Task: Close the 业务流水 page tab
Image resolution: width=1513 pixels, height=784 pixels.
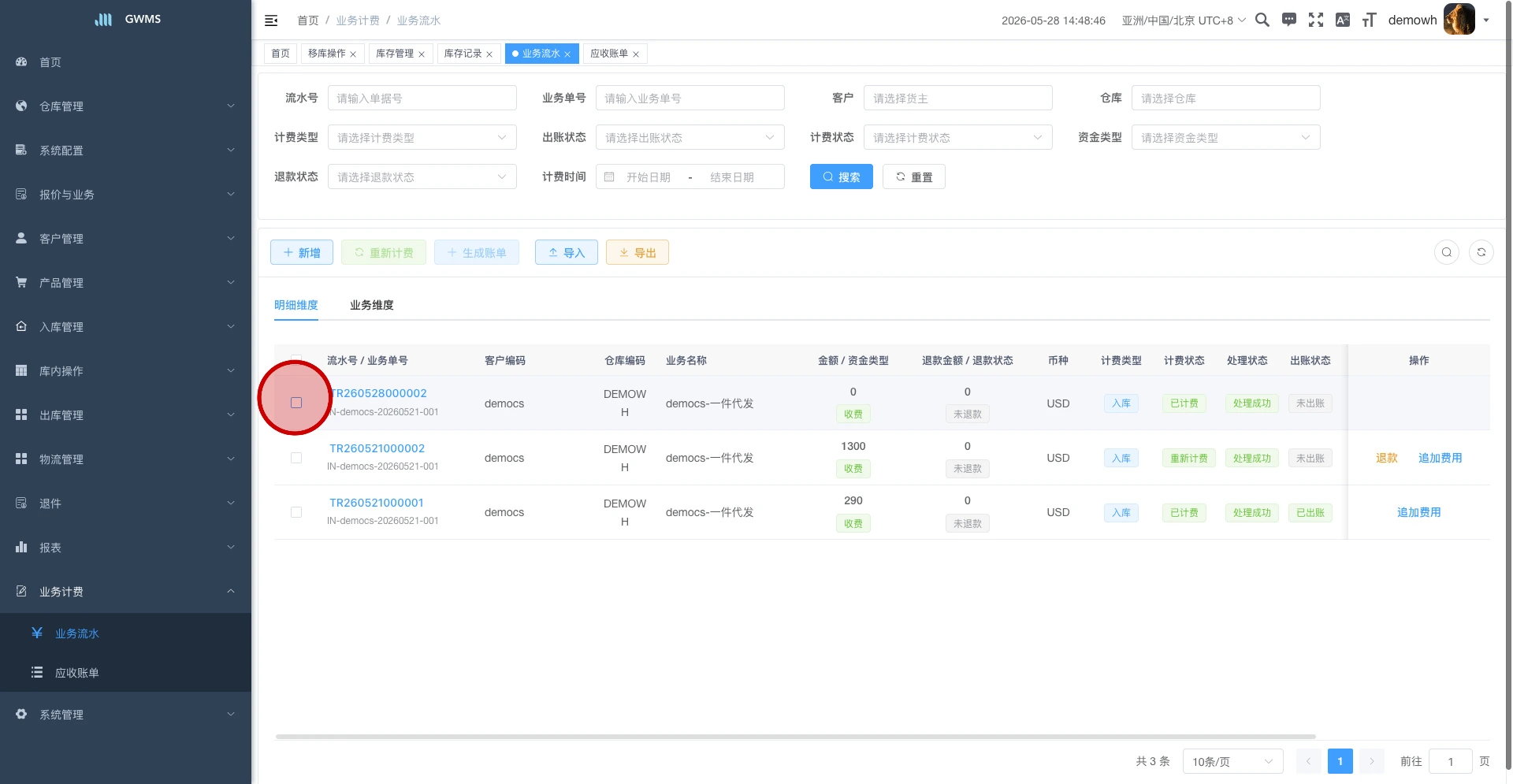Action: point(567,54)
